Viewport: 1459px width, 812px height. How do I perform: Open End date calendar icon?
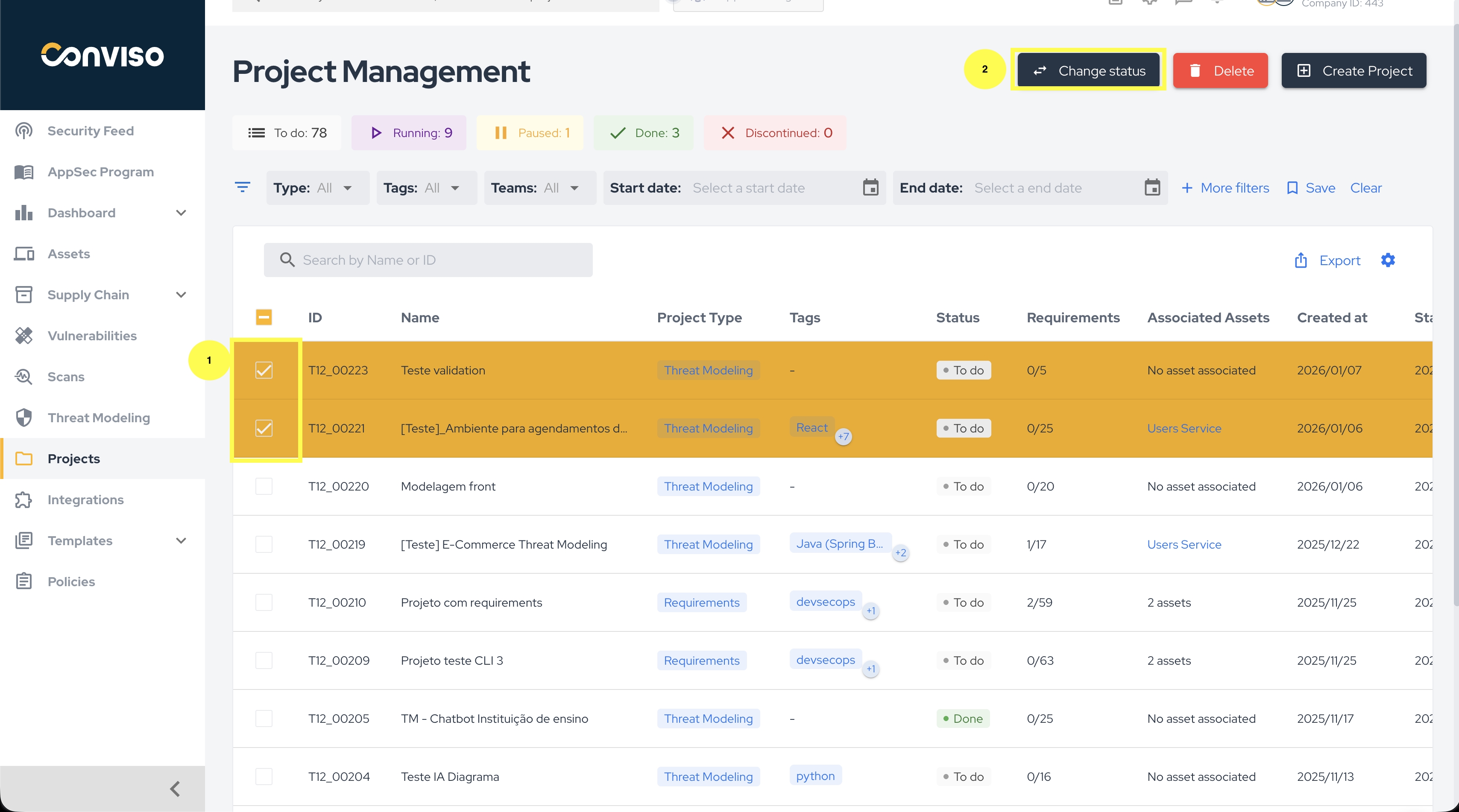click(1152, 187)
